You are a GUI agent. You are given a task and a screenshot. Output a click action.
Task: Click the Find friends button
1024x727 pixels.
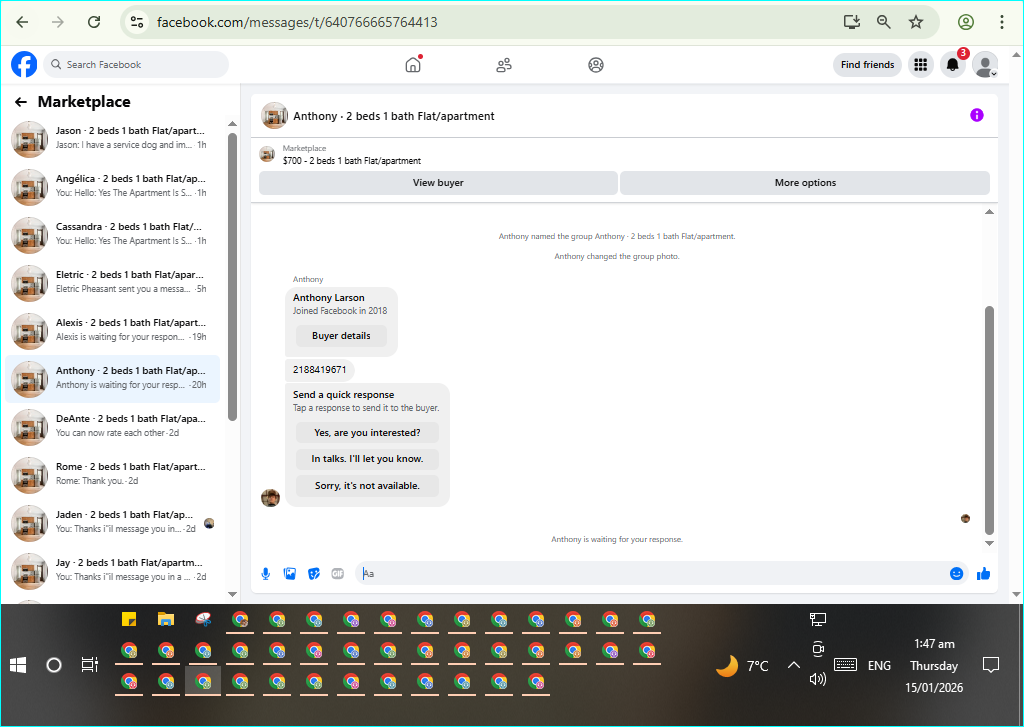tap(867, 65)
